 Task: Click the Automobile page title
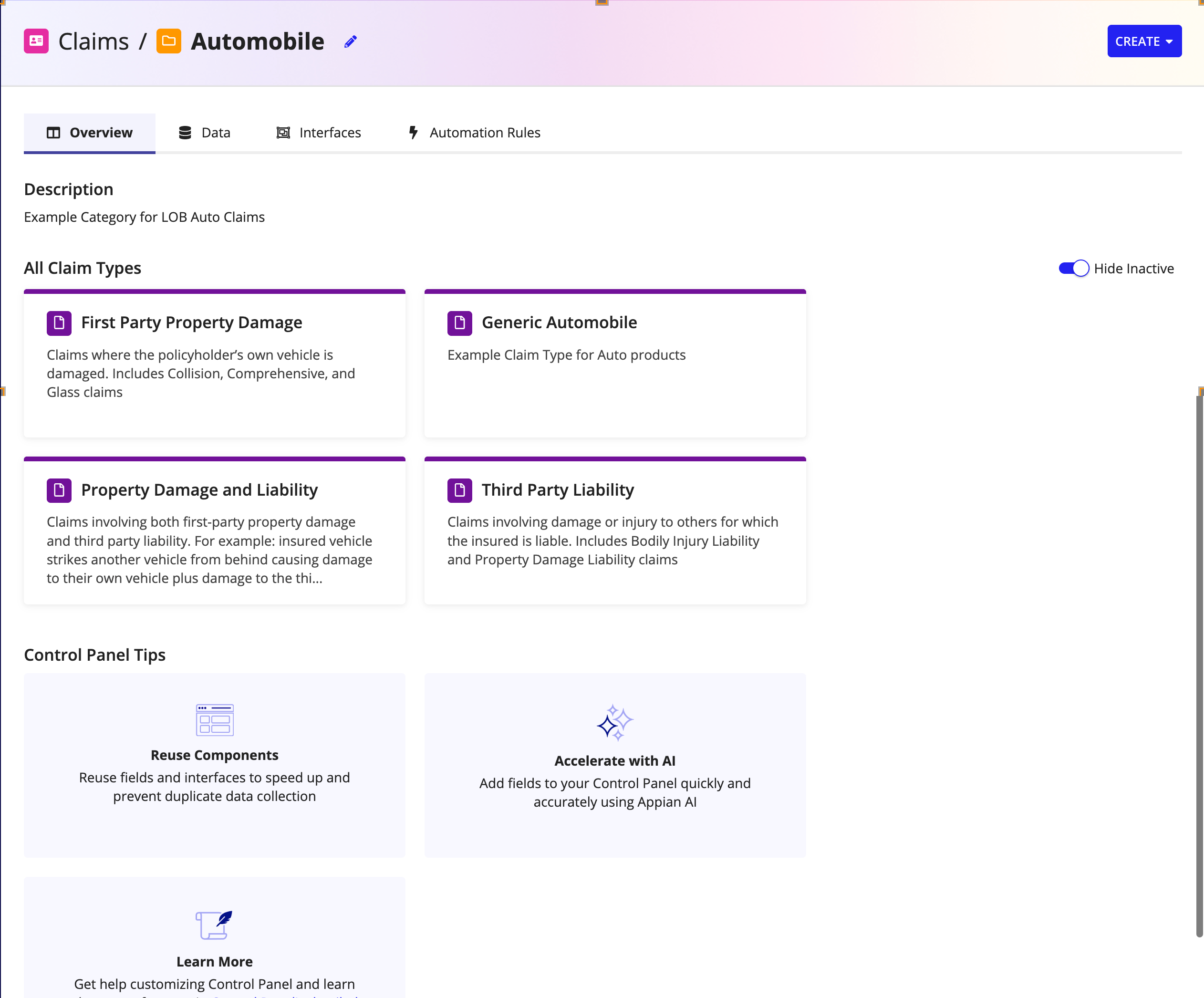(x=258, y=42)
